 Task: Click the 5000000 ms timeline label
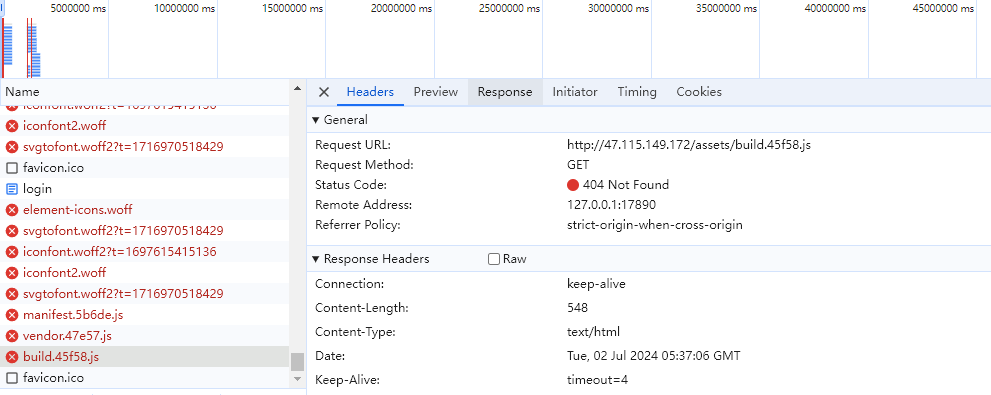click(78, 9)
